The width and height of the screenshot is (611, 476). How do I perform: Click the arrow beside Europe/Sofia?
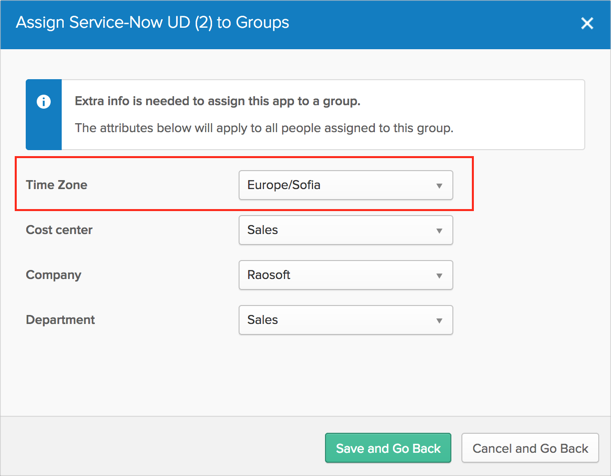pos(439,186)
